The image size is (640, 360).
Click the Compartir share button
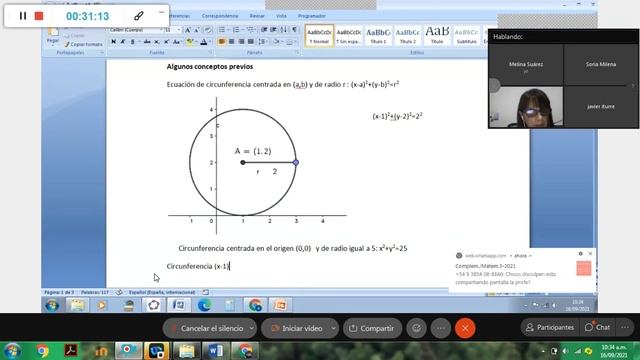[x=372, y=328]
